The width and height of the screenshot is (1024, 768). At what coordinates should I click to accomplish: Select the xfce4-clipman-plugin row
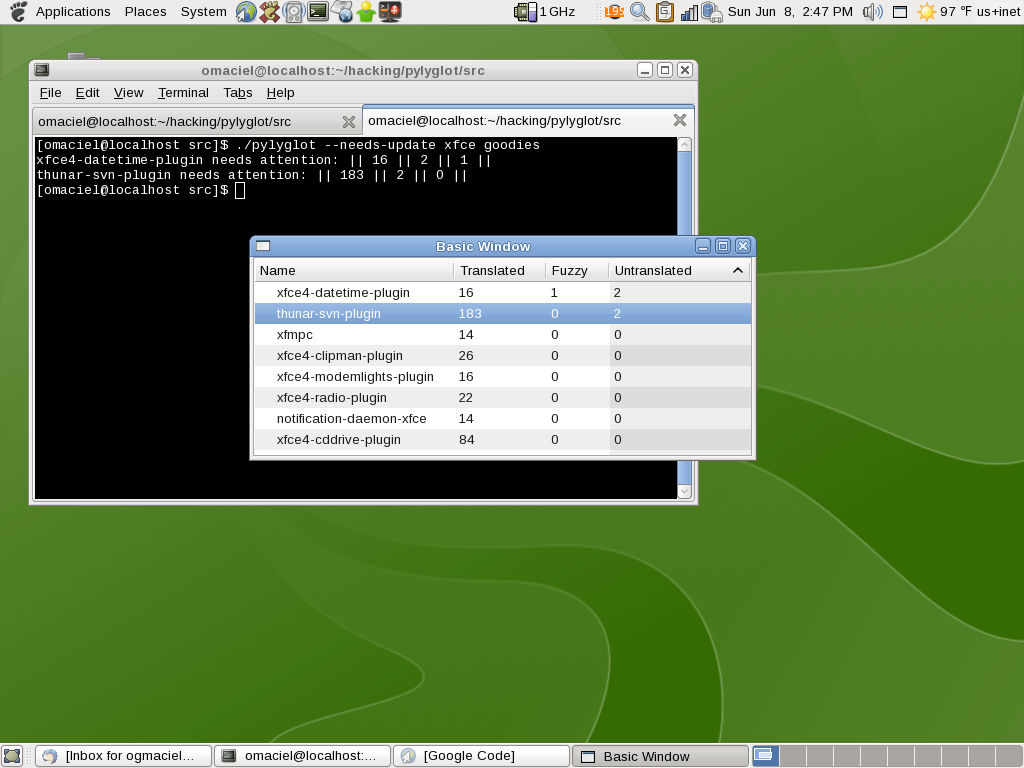click(x=339, y=356)
